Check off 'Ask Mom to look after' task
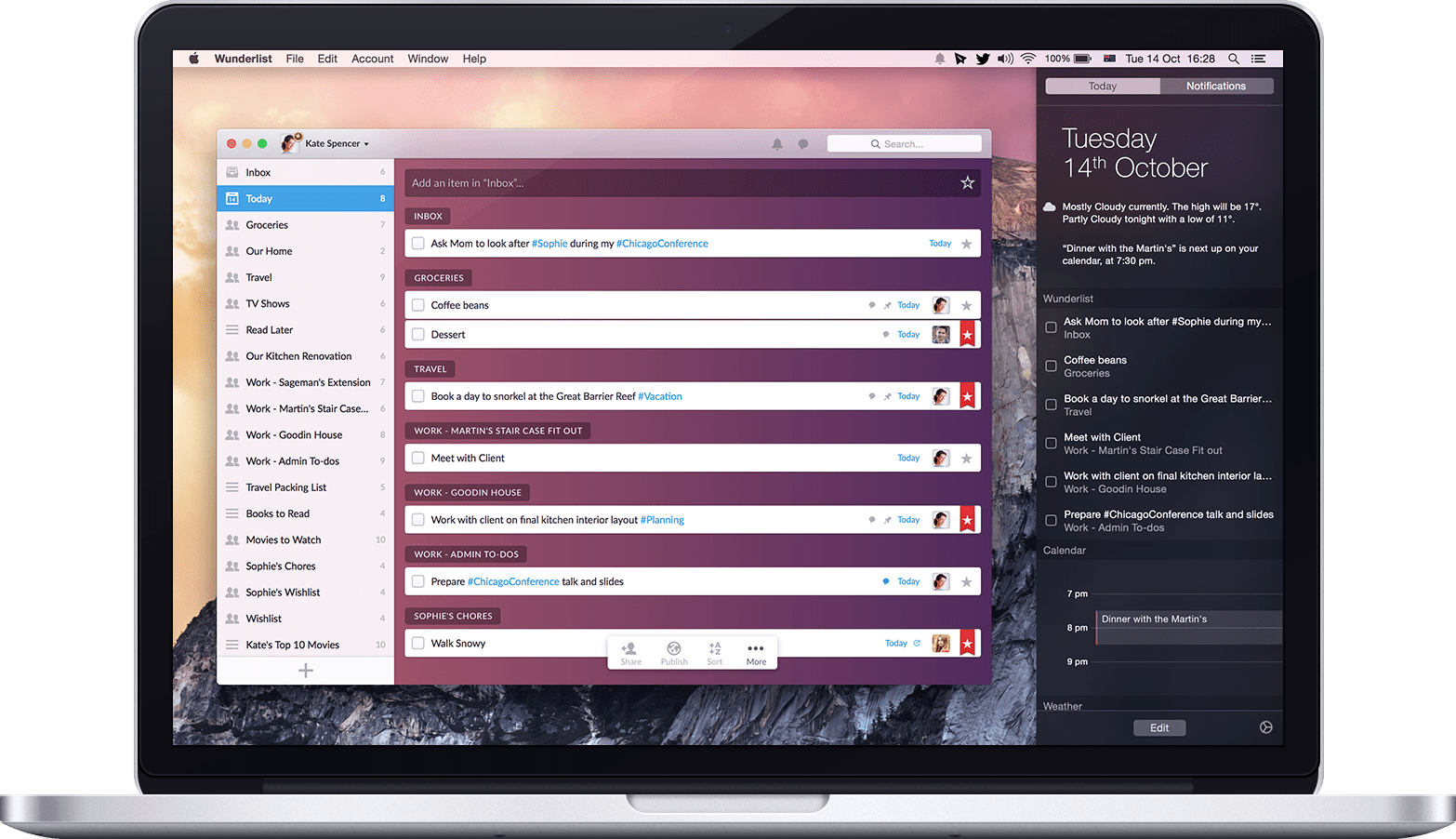 pos(418,244)
